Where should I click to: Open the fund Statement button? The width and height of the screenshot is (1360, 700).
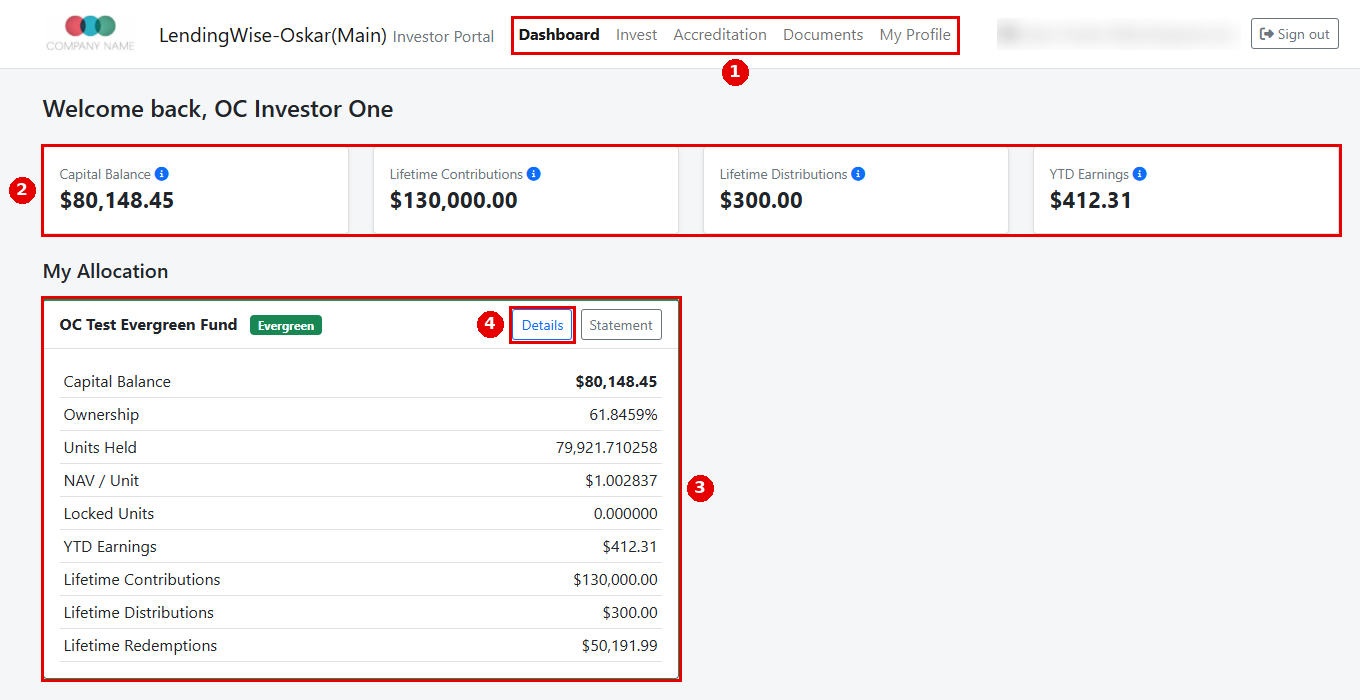621,325
